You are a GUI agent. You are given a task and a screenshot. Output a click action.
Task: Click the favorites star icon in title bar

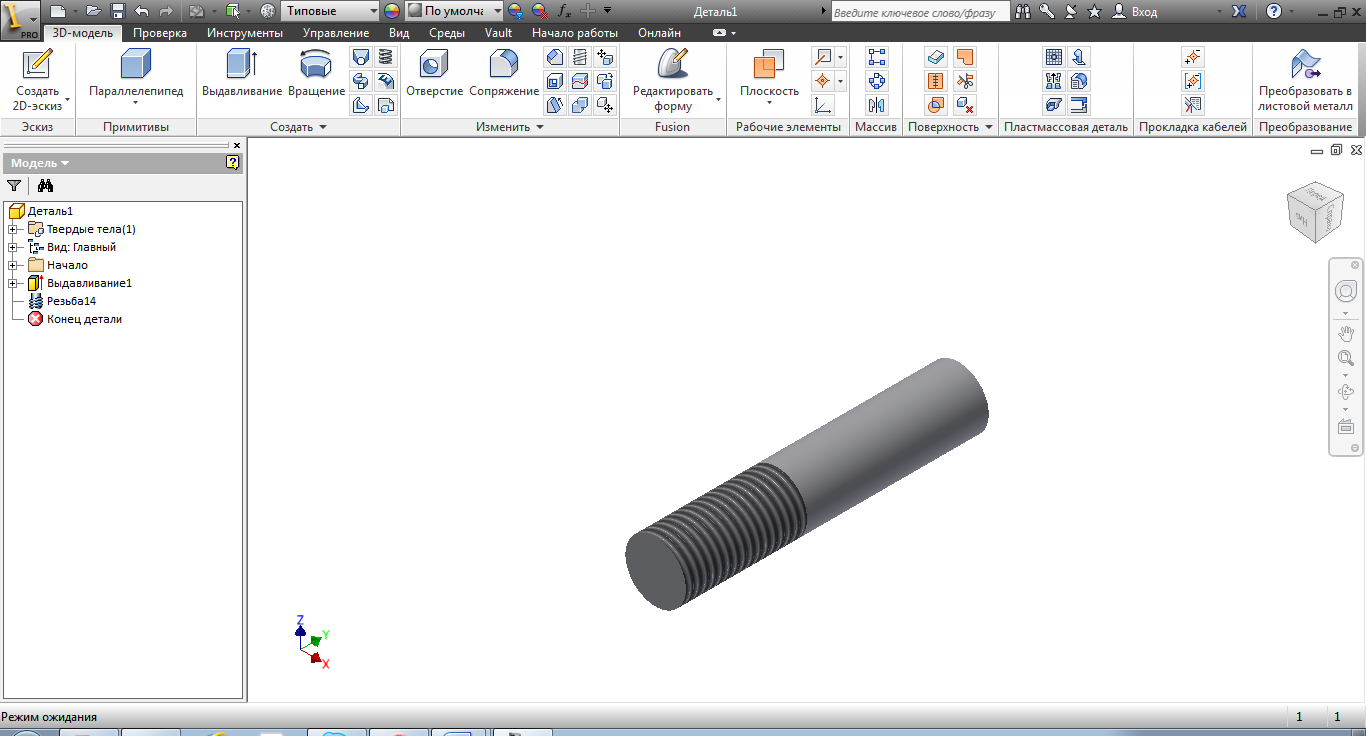click(x=1095, y=11)
